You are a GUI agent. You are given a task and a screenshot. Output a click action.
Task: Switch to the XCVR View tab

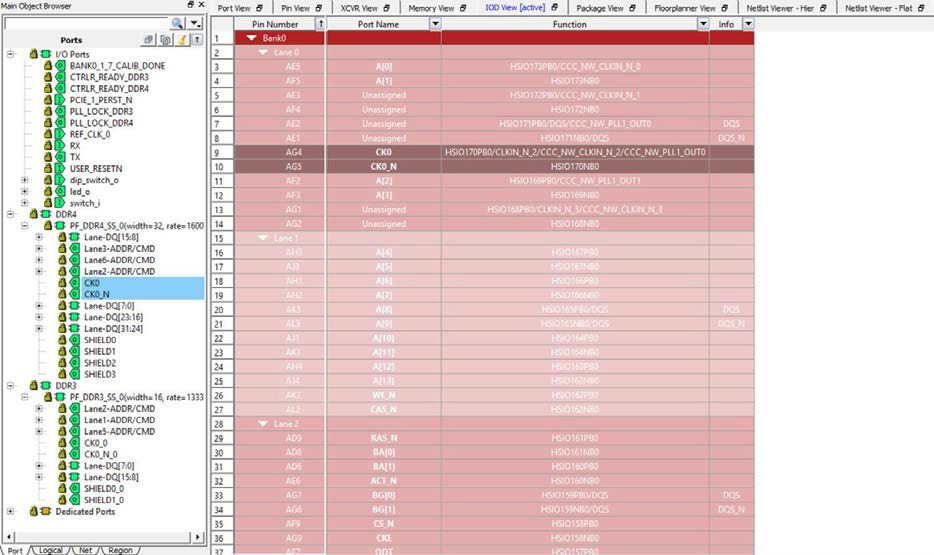coord(359,8)
